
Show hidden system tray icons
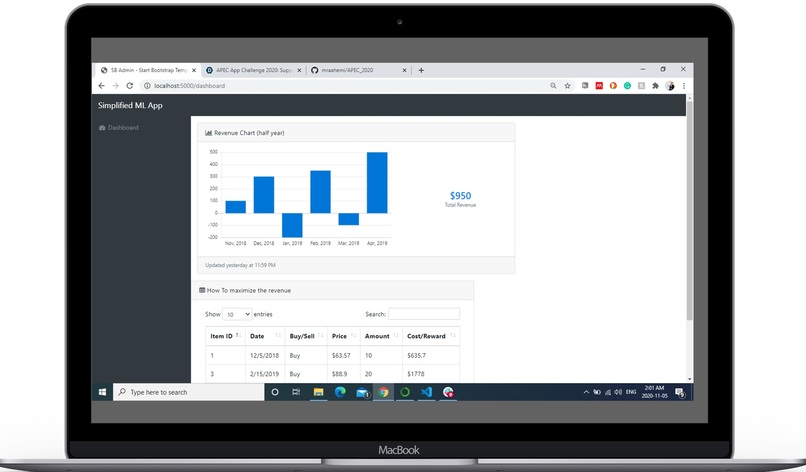click(x=586, y=392)
